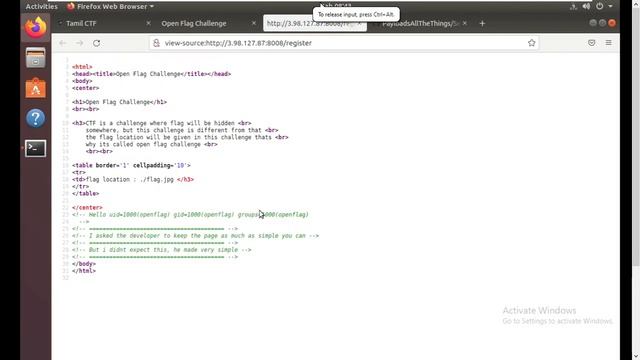Open the Pocket save icon

pyautogui.click(x=591, y=43)
